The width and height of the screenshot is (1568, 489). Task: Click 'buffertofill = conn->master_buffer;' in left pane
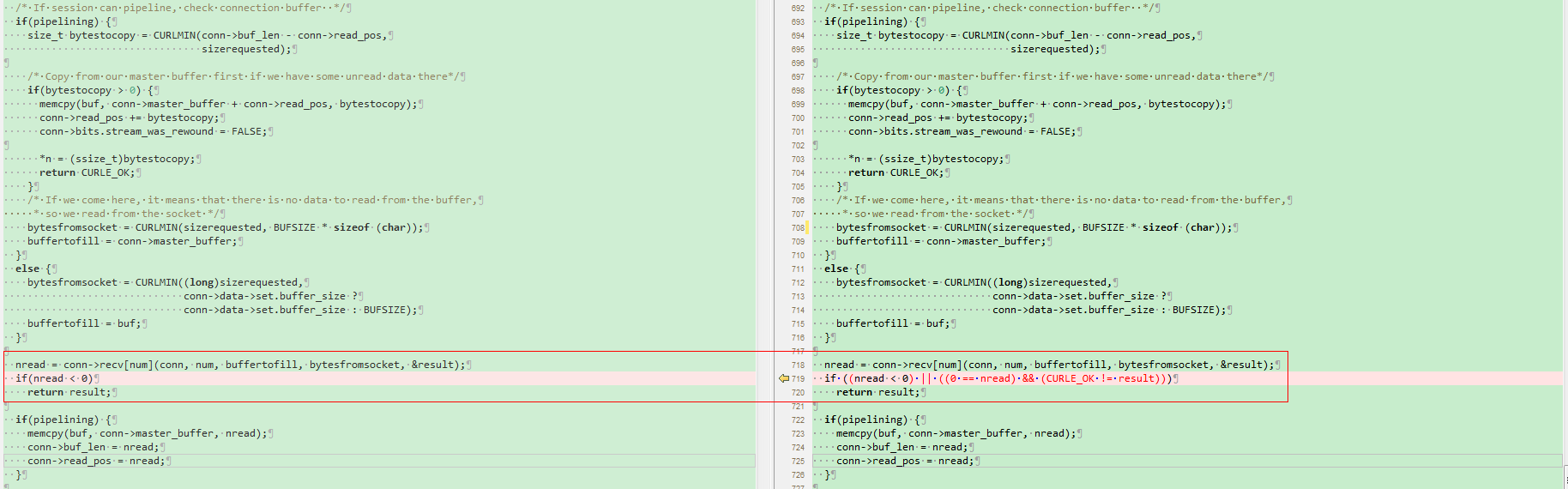[x=132, y=241]
